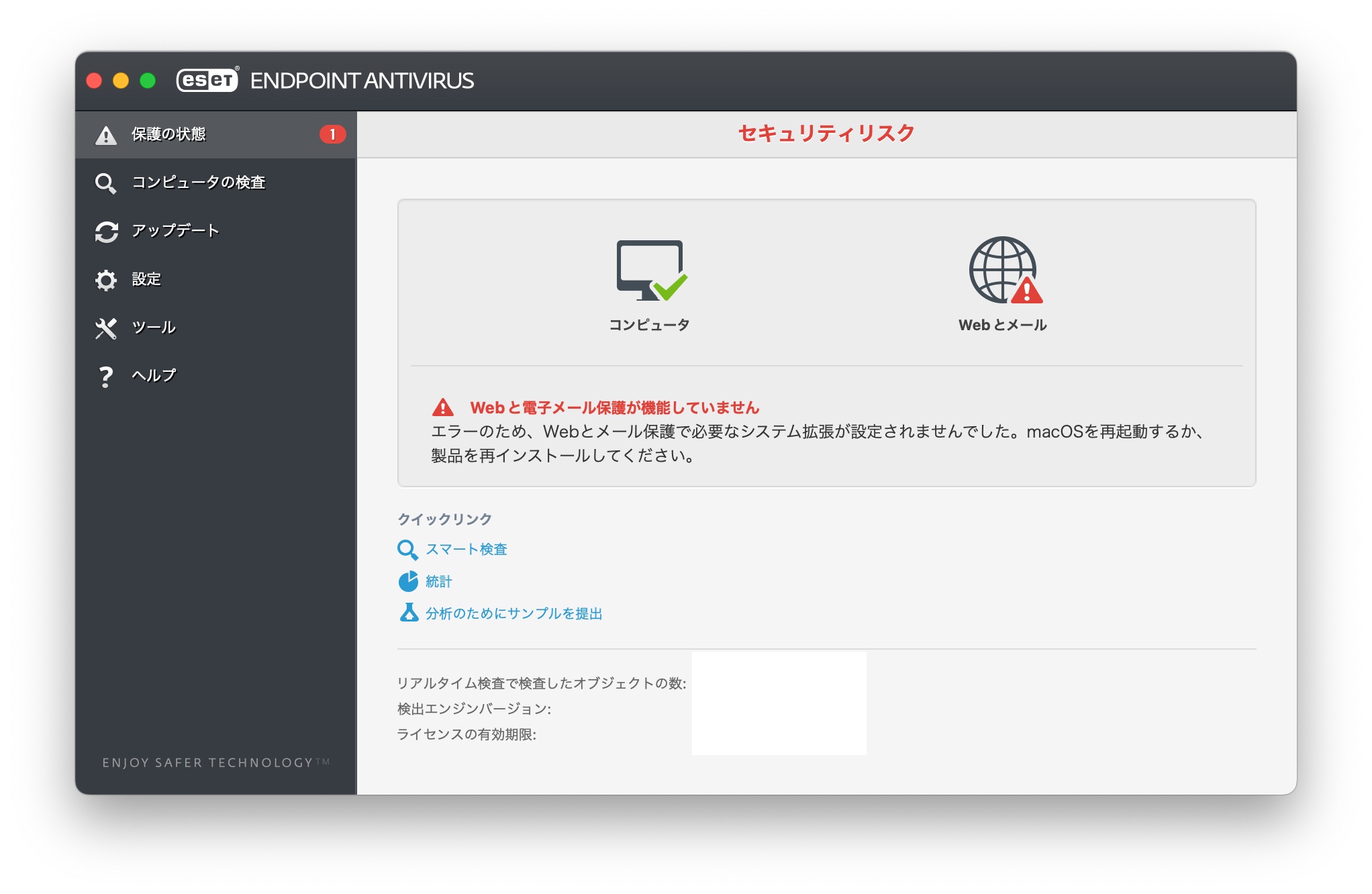Open the ツール menu item
The image size is (1372, 894).
[154, 328]
